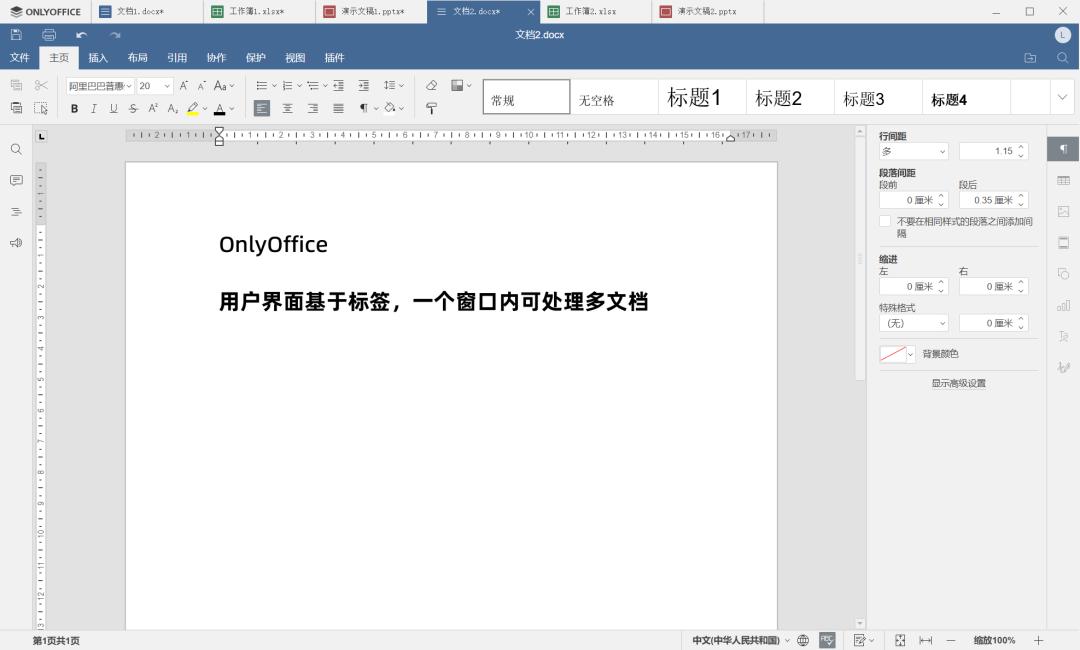The height and width of the screenshot is (650, 1080).
Task: Enable centered text alignment
Action: coord(288,108)
